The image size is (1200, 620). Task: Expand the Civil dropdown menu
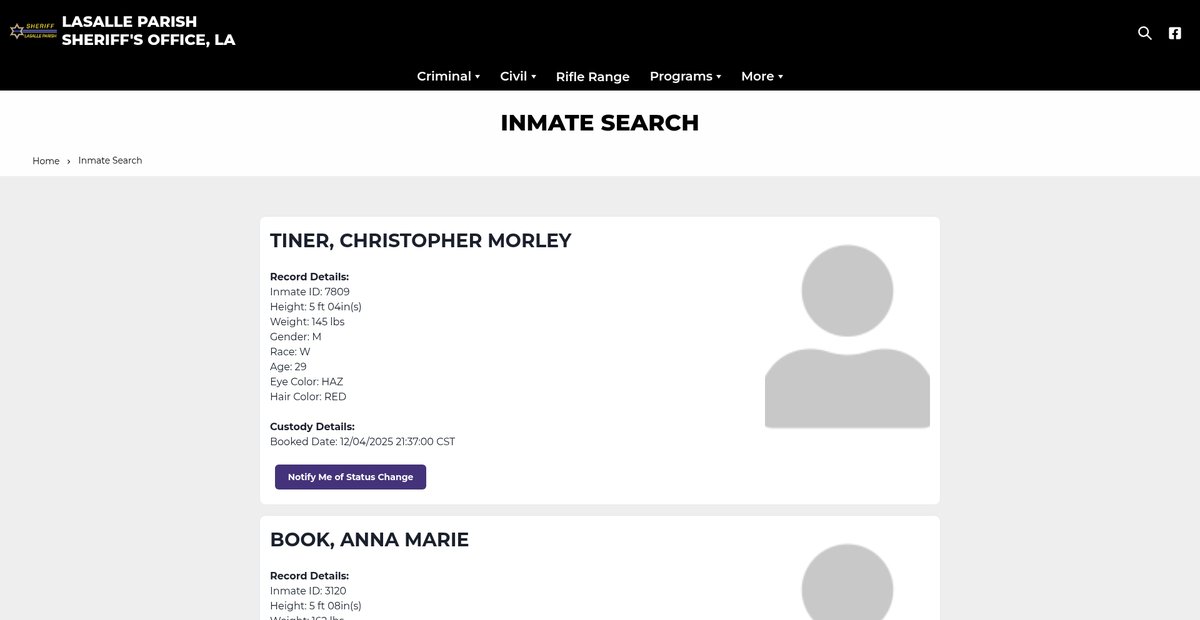(518, 76)
